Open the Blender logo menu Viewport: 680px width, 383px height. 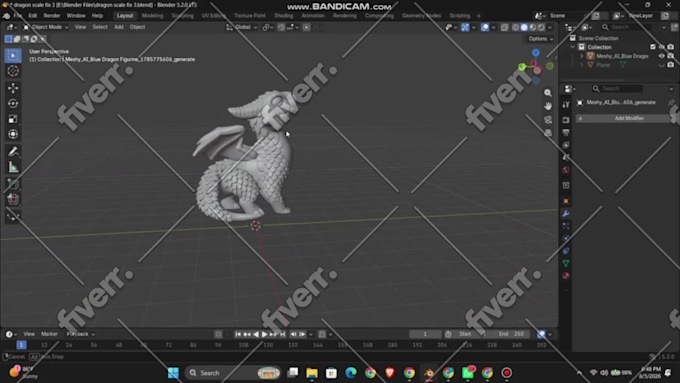pos(7,16)
